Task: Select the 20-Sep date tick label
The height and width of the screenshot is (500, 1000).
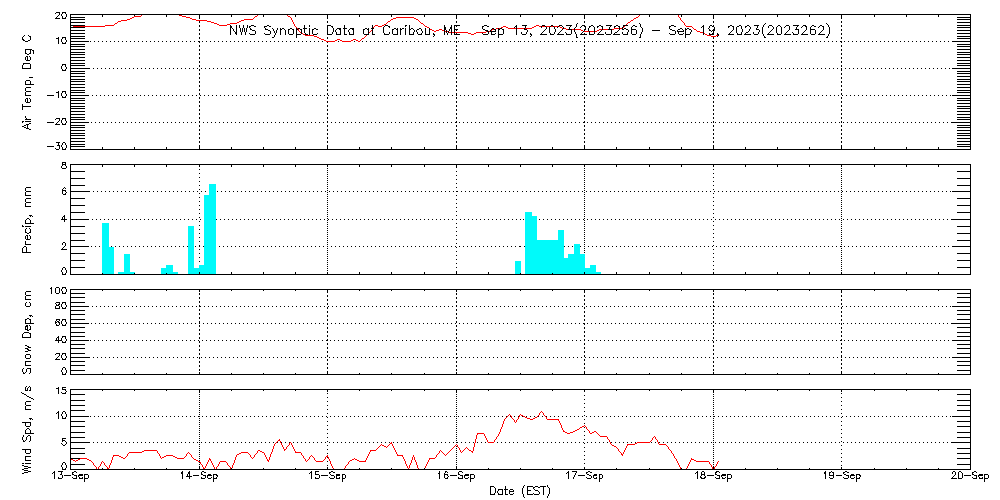Action: tap(969, 477)
